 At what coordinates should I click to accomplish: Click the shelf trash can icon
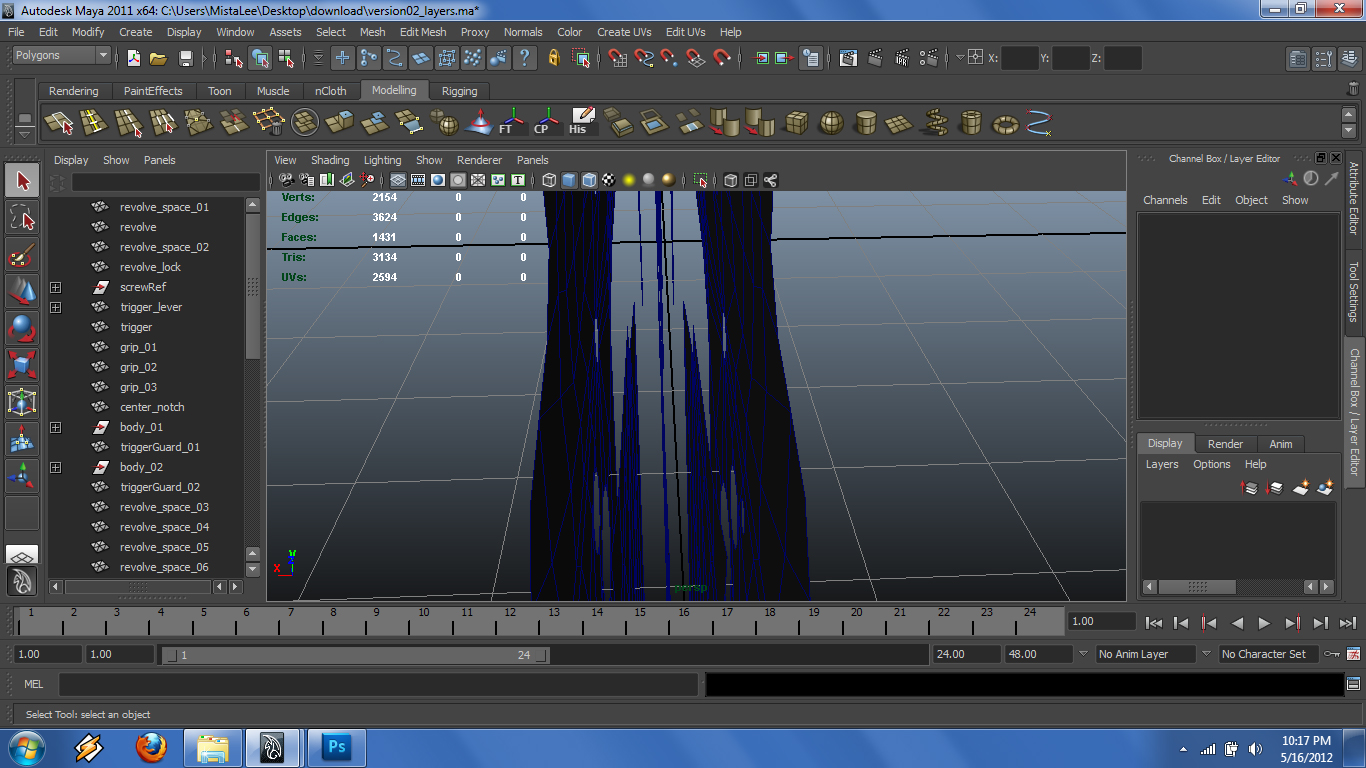coord(1354,90)
